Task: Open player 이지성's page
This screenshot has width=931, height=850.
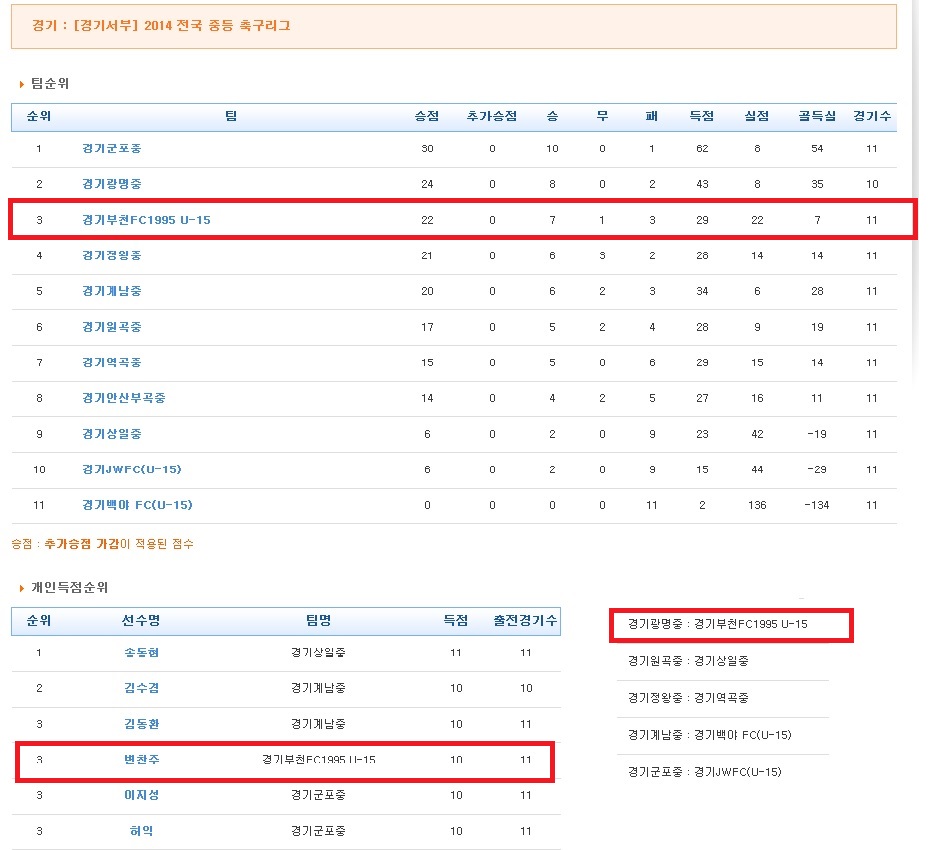Action: pyautogui.click(x=140, y=795)
